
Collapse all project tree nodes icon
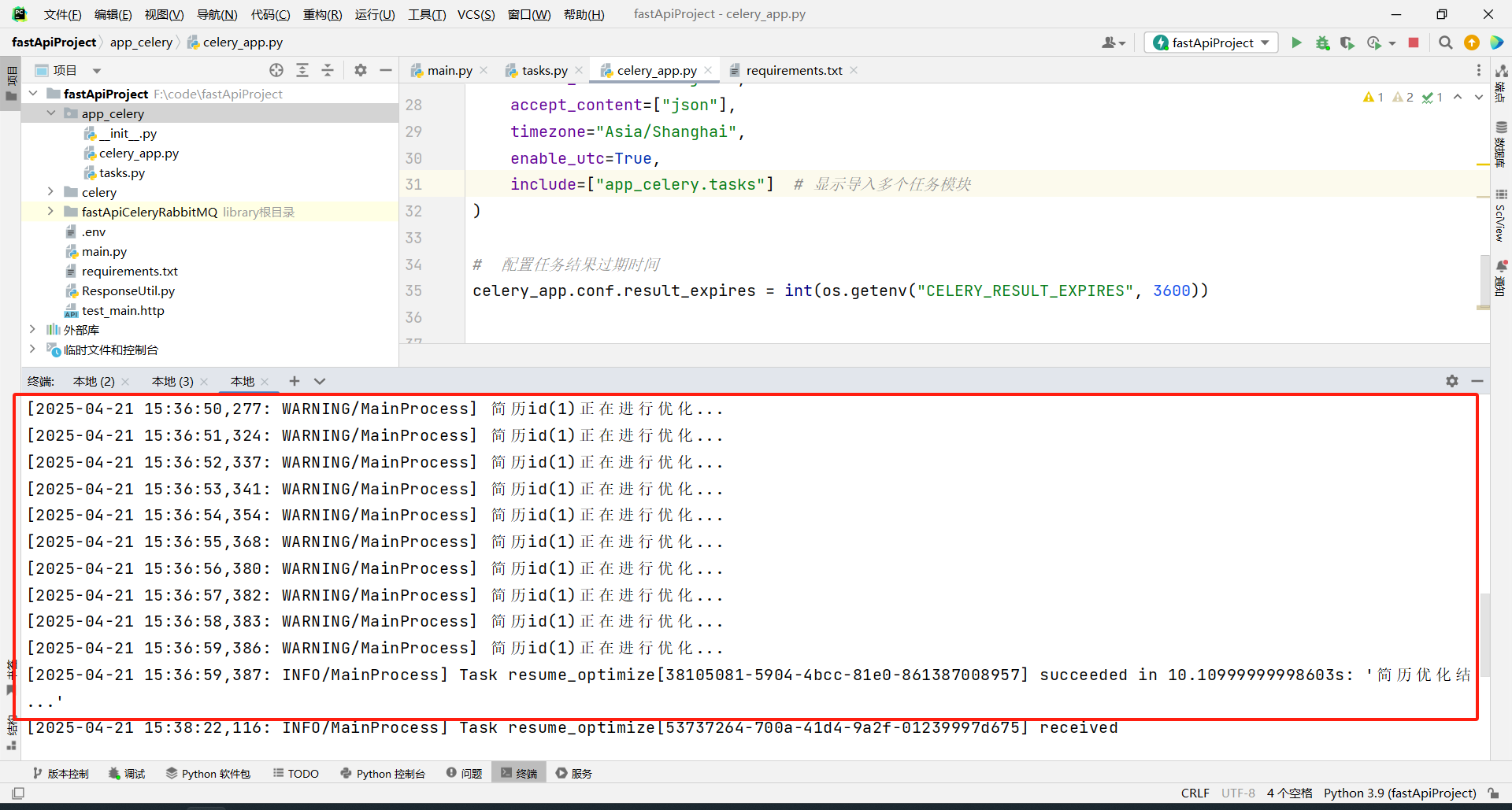click(328, 70)
